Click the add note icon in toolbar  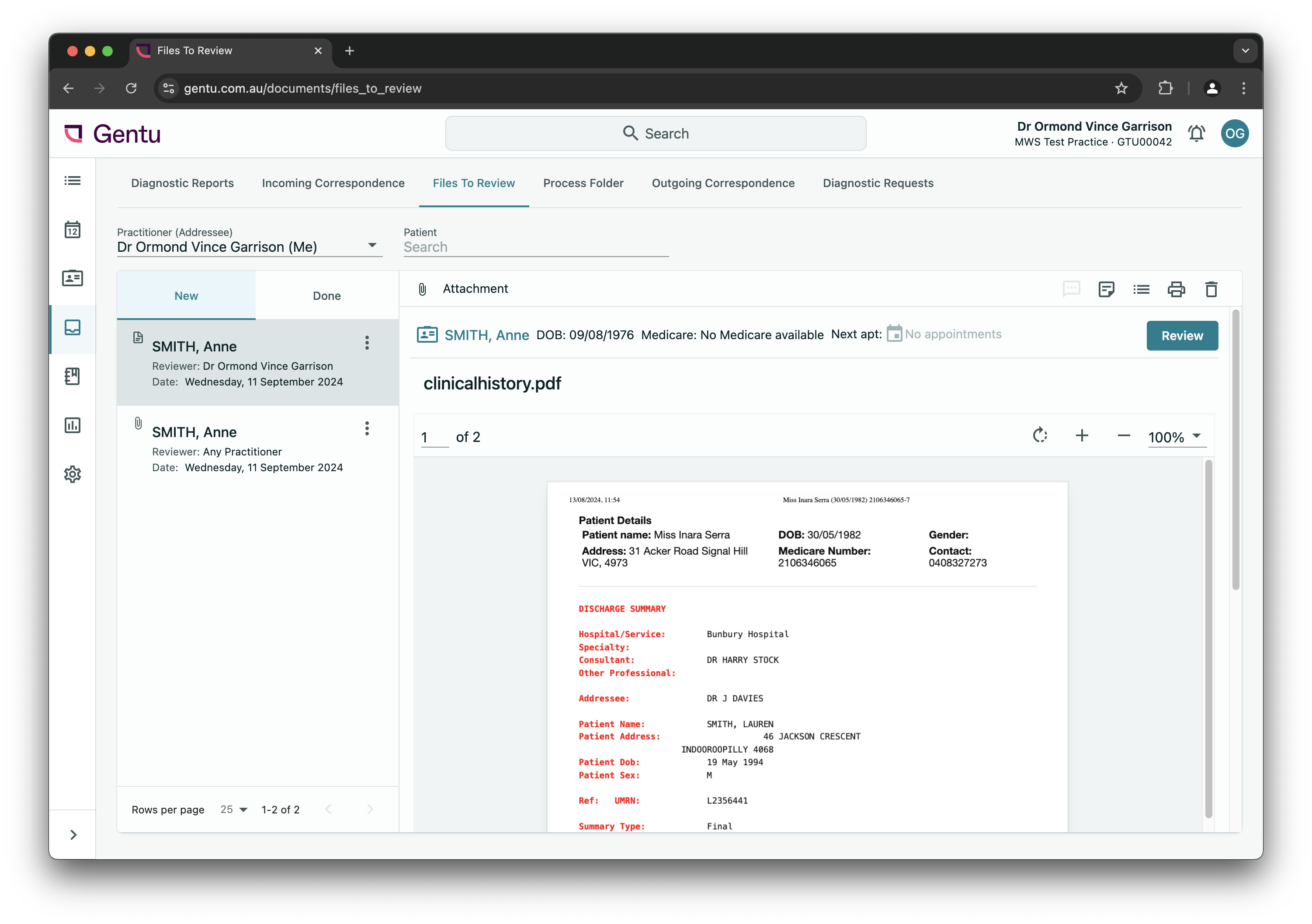coord(1106,289)
